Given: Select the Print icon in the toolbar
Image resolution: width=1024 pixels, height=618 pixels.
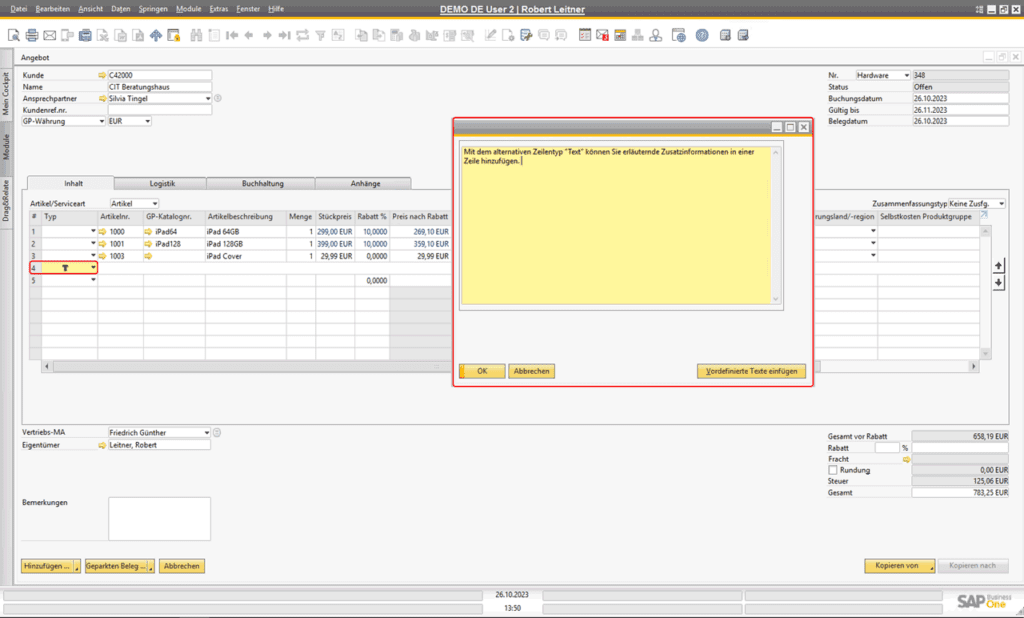Looking at the screenshot, I should [x=31, y=34].
